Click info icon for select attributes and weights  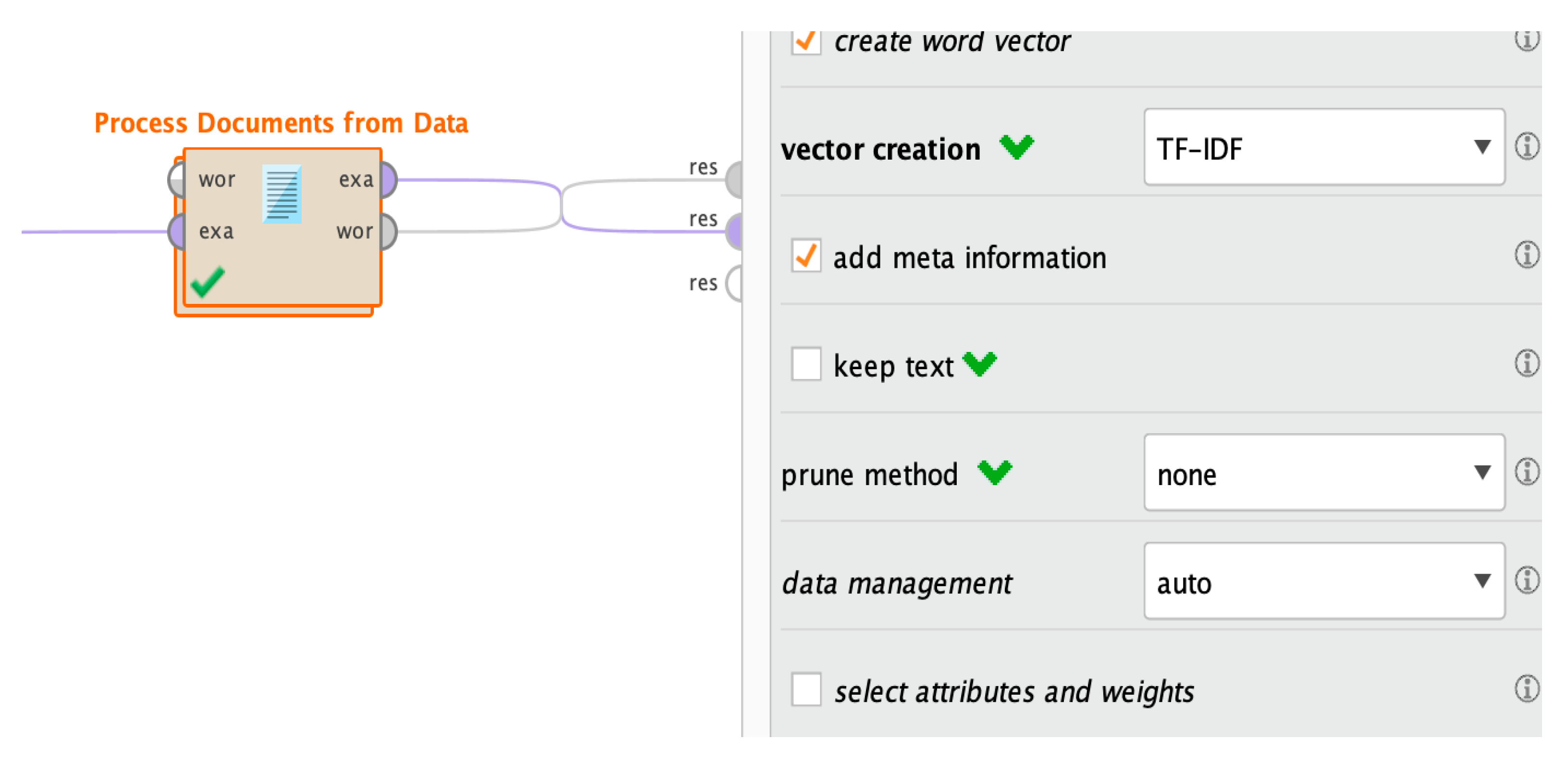click(1526, 689)
